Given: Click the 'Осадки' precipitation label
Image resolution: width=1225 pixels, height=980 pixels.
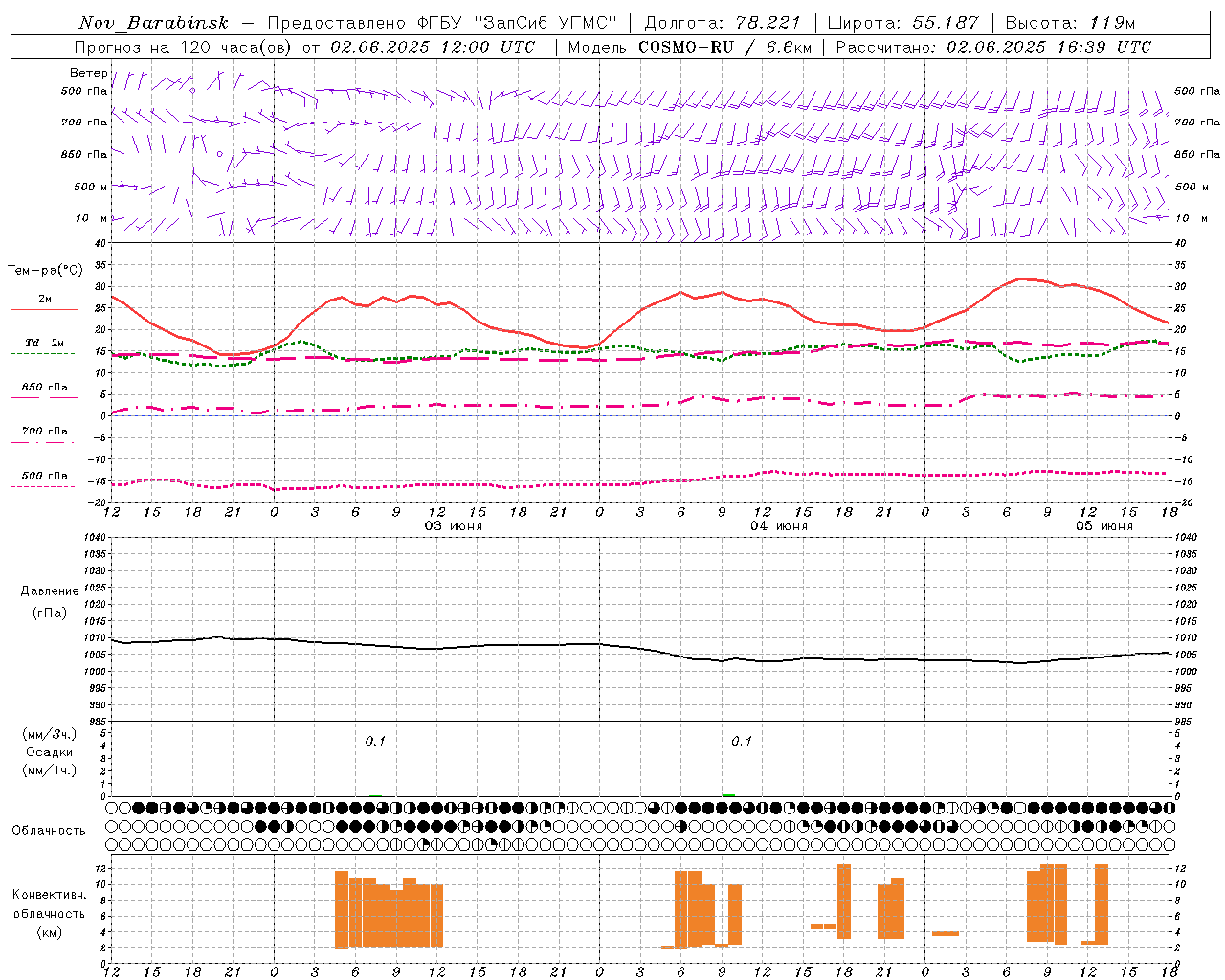Looking at the screenshot, I should tap(50, 752).
